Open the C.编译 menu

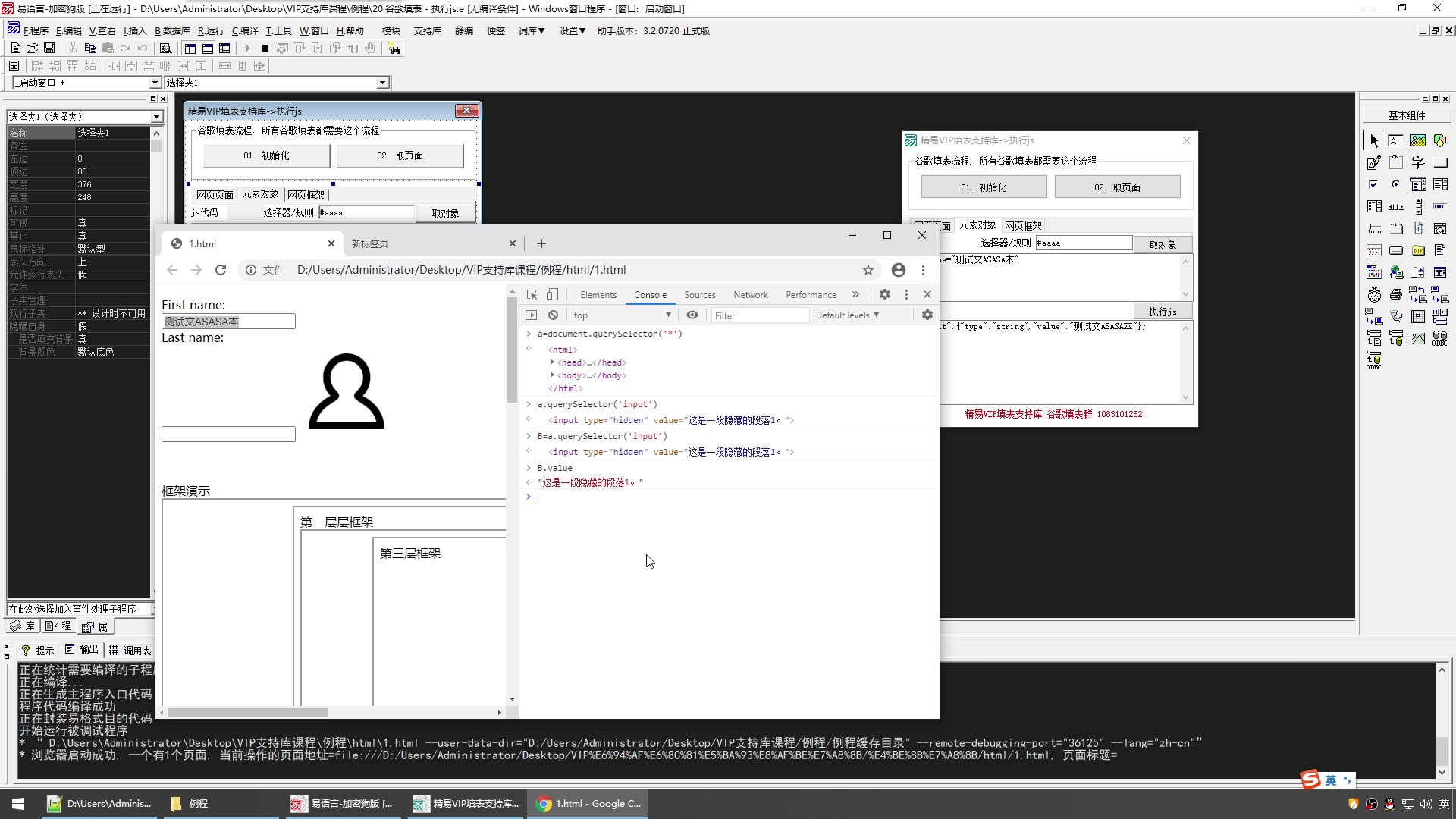pos(245,30)
